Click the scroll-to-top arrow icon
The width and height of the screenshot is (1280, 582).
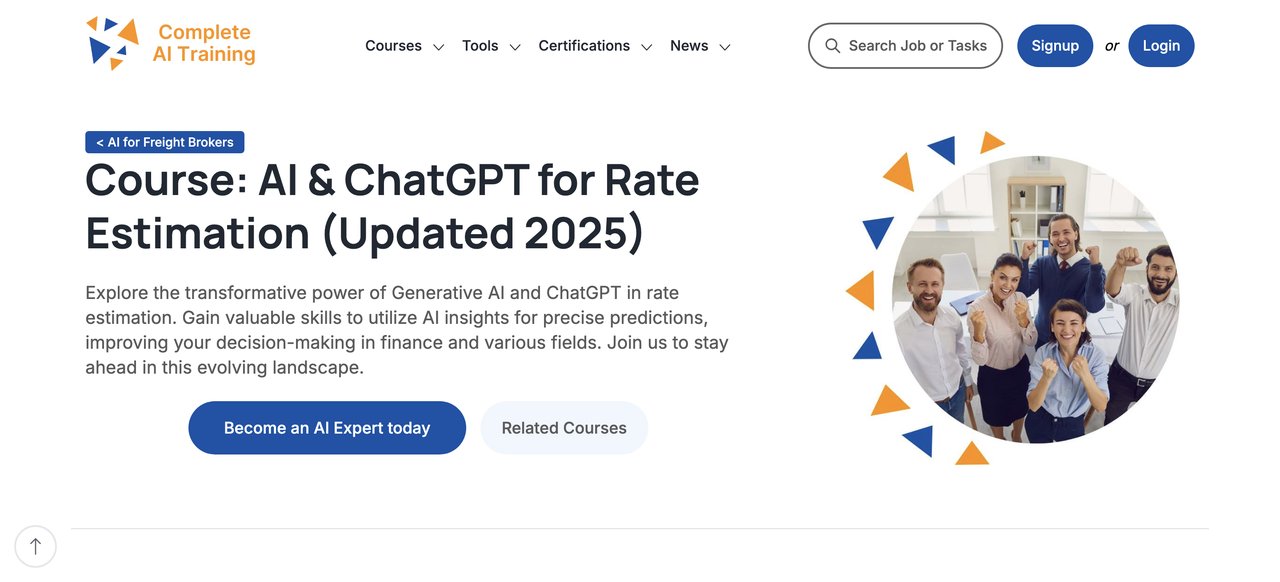pyautogui.click(x=36, y=546)
